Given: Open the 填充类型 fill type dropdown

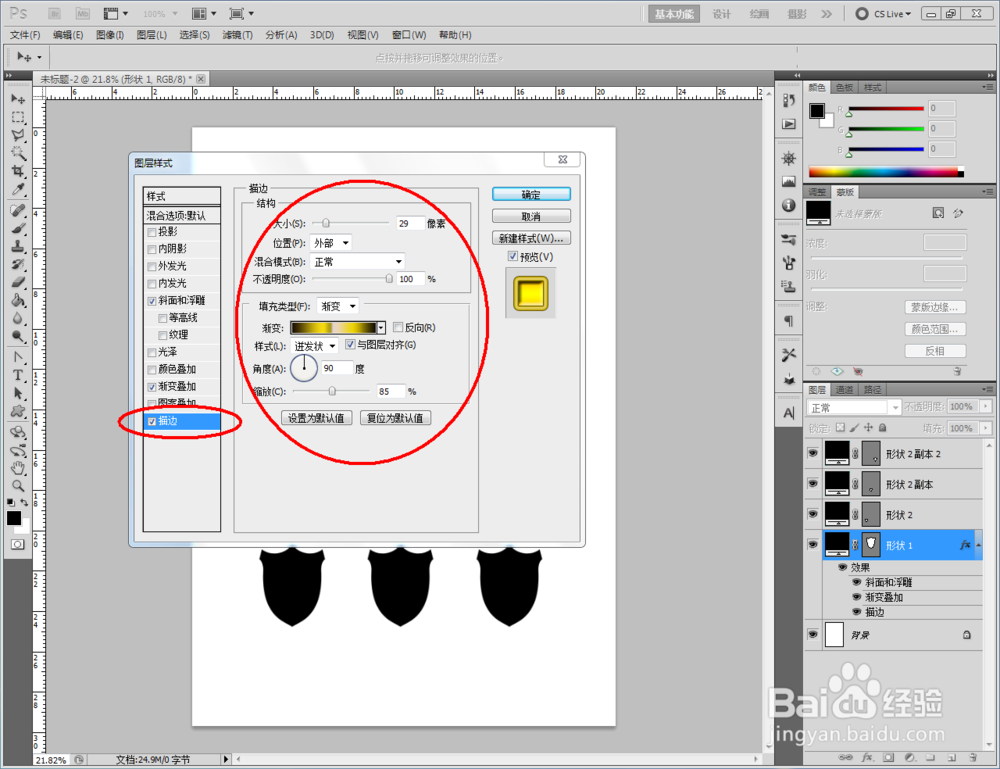Looking at the screenshot, I should [338, 306].
